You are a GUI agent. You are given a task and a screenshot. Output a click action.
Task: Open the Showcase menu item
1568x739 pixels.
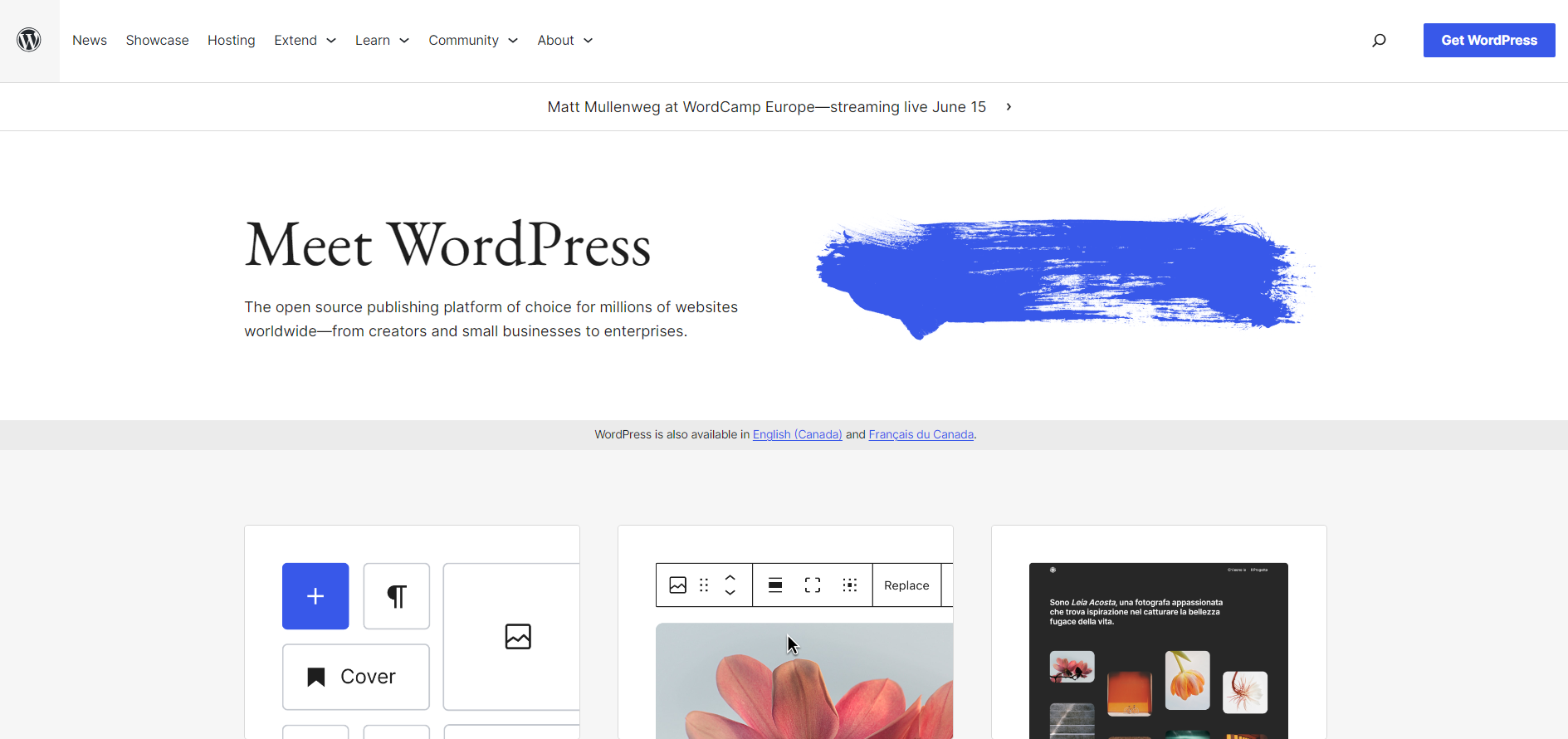click(158, 40)
